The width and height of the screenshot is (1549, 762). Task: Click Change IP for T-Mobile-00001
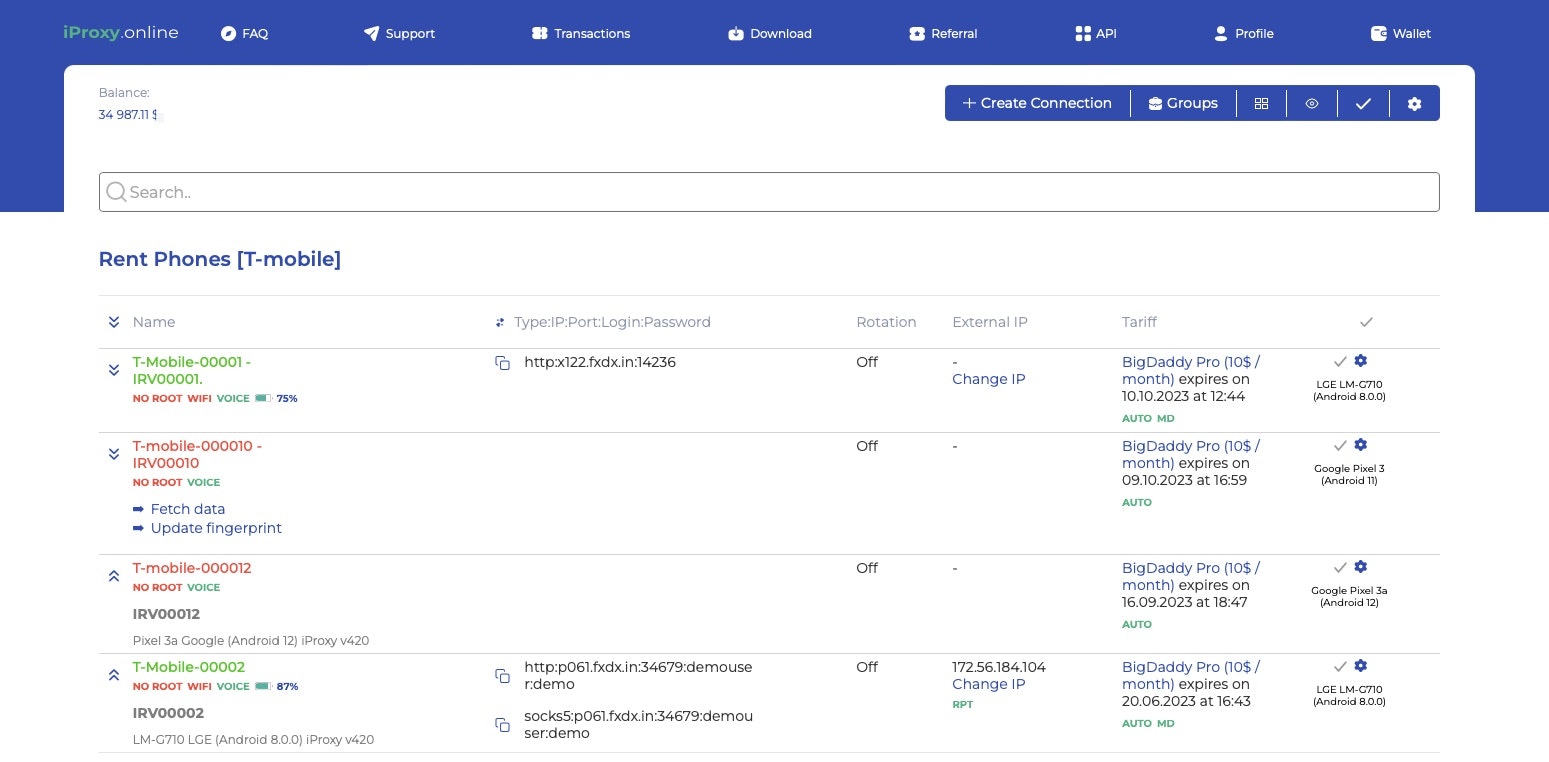[988, 379]
